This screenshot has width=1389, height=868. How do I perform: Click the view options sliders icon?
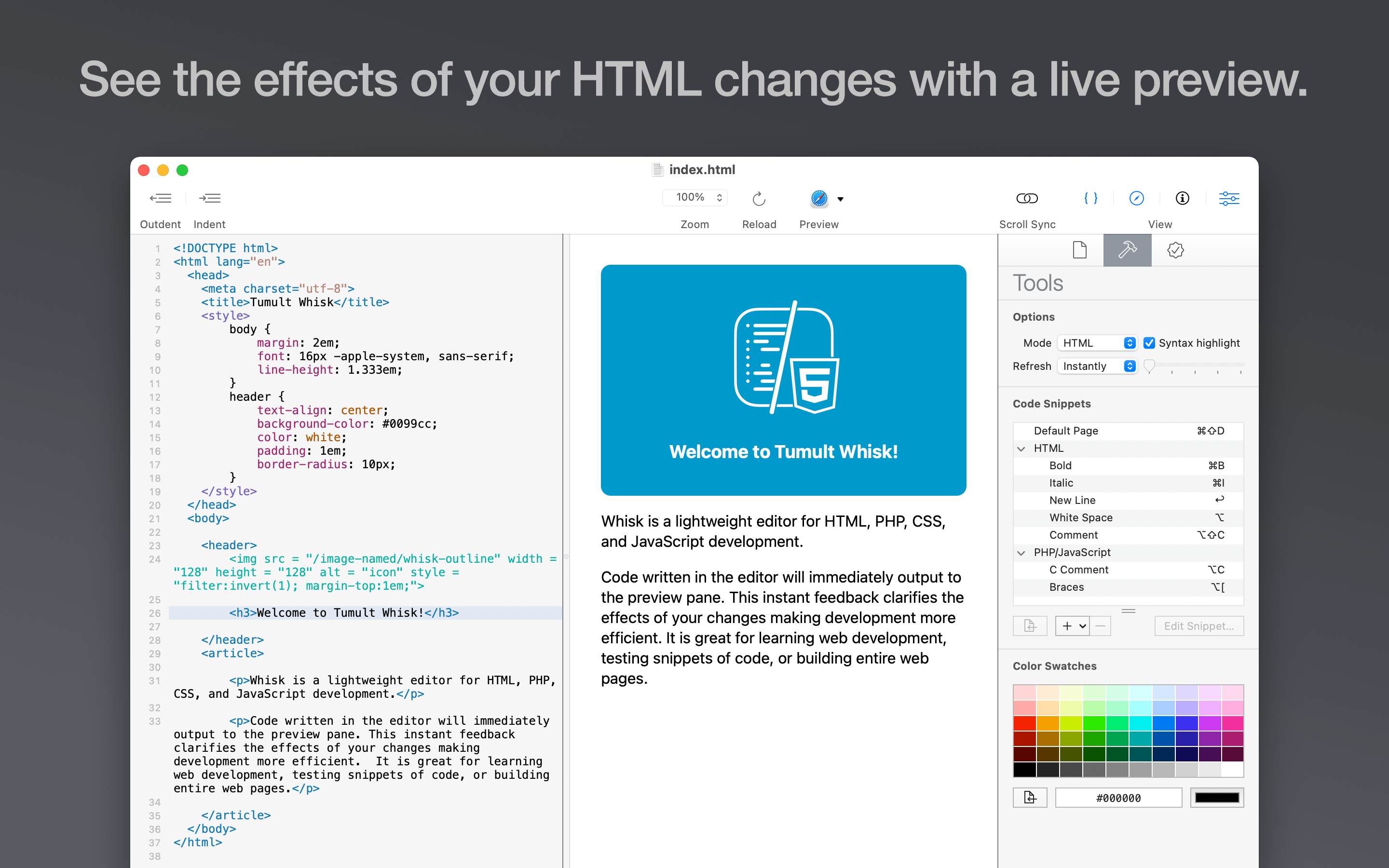(1229, 198)
